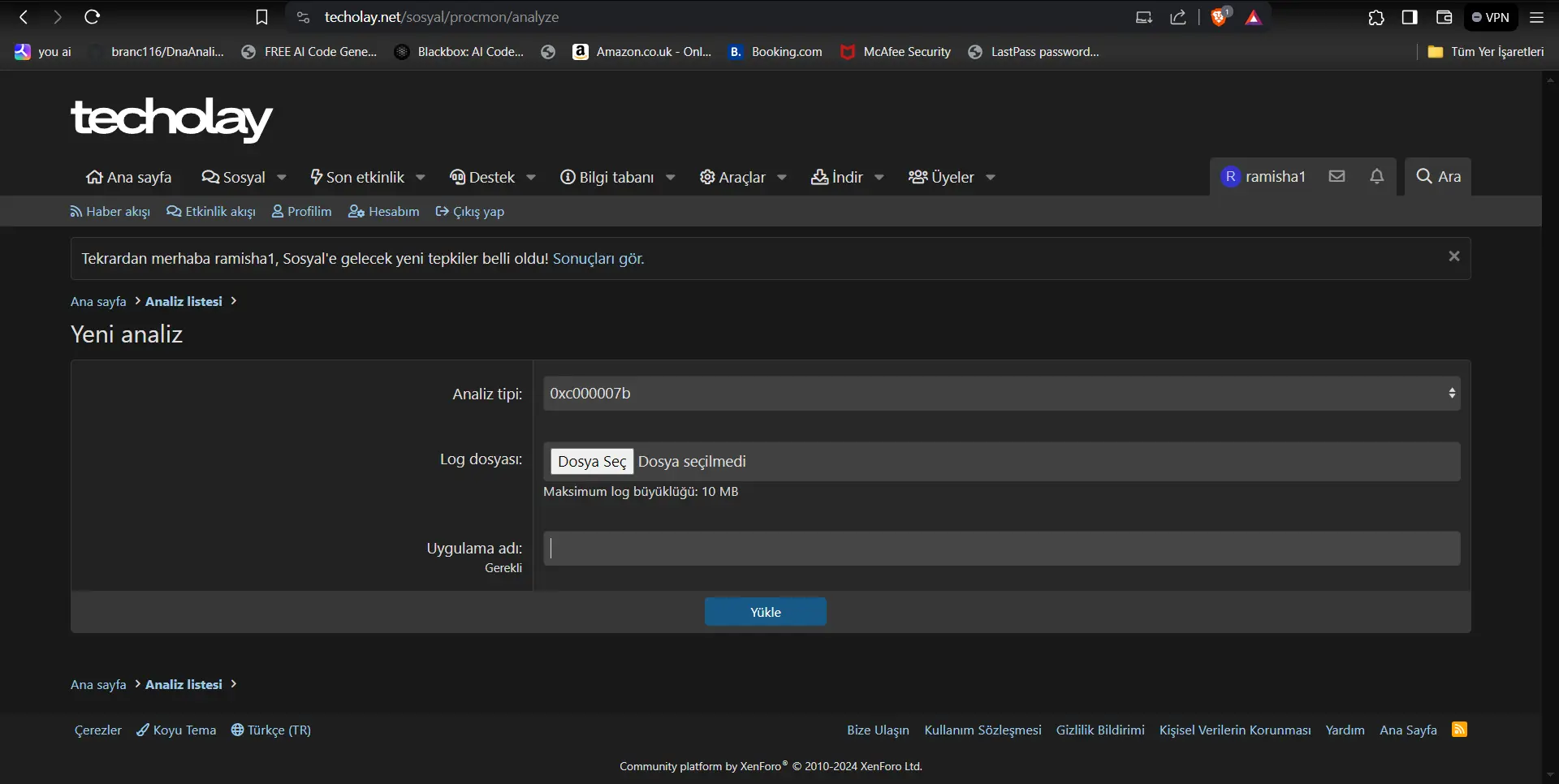Click the share page icon
Screen dimensions: 1559x784
click(x=1178, y=17)
